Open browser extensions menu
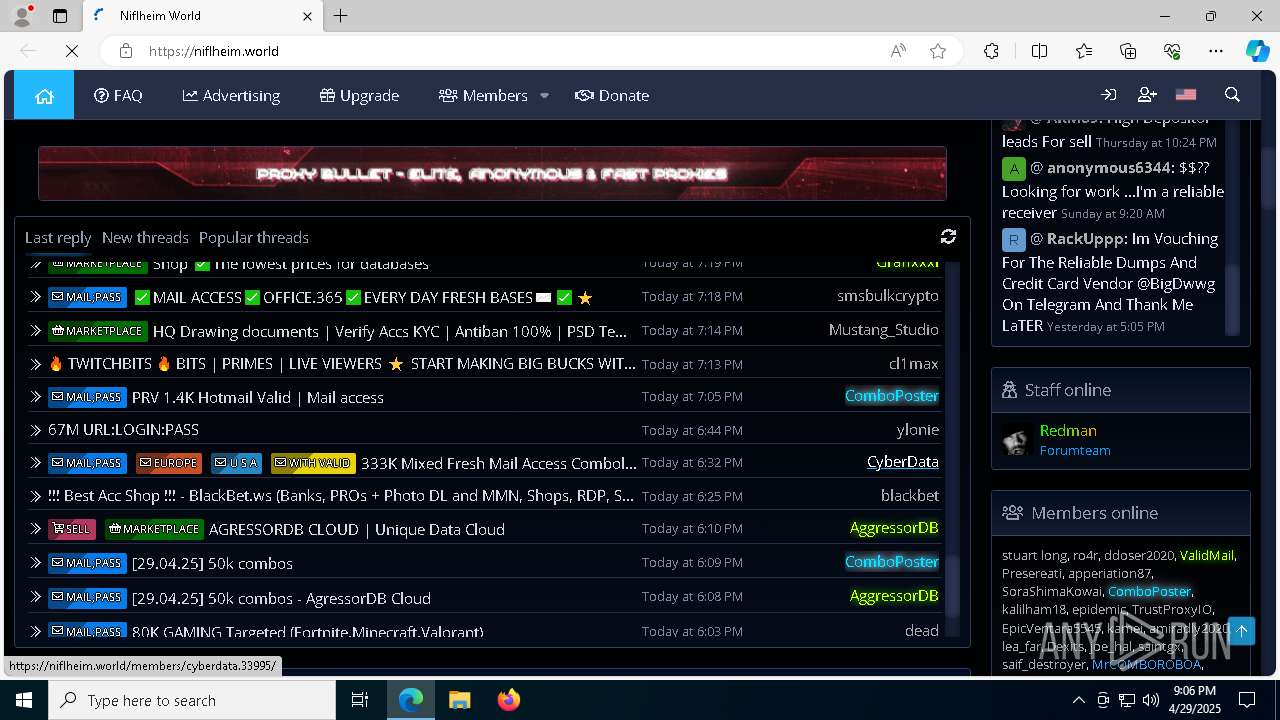1280x720 pixels. [991, 51]
